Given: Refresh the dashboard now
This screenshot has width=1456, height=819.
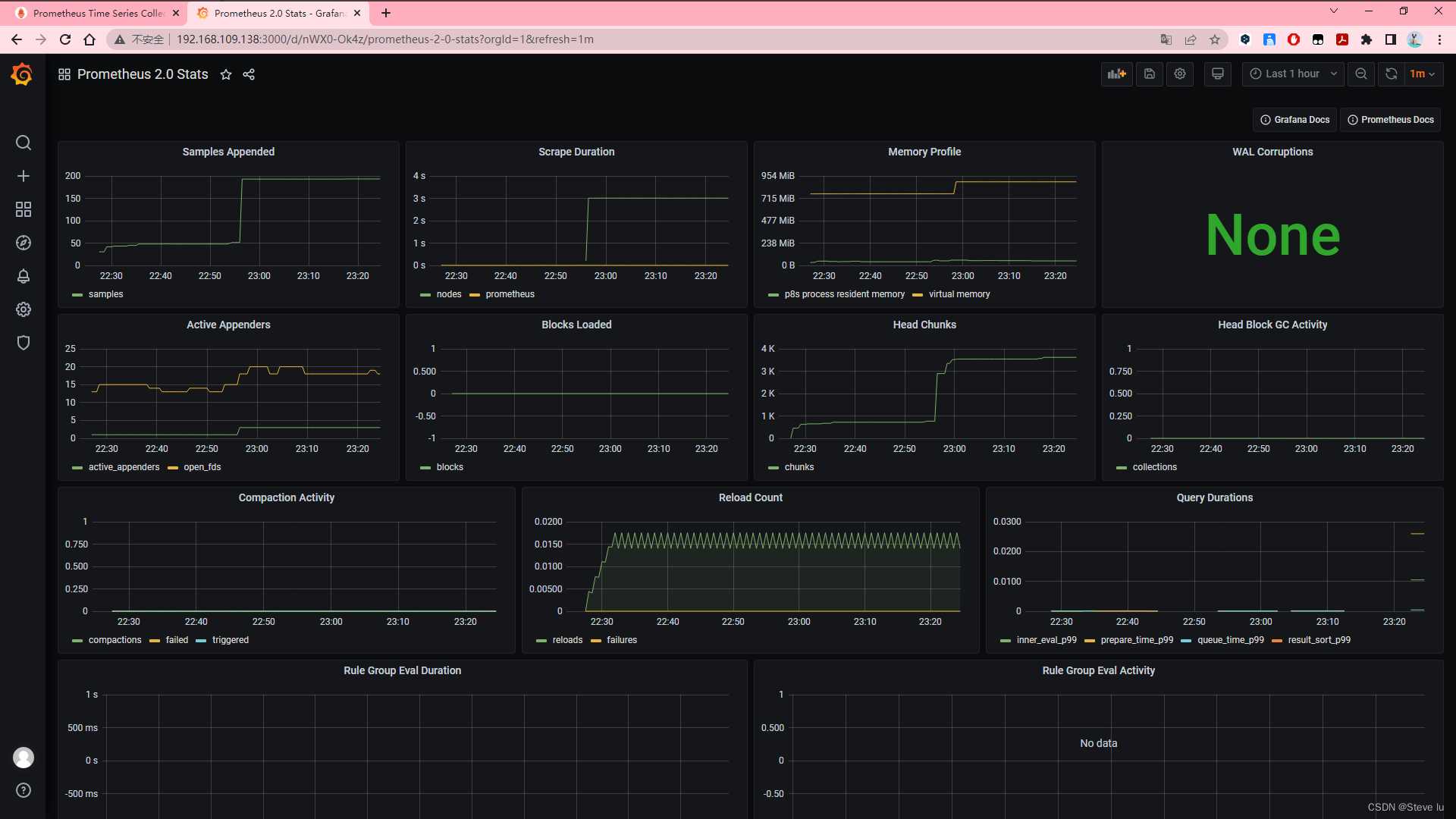Looking at the screenshot, I should coord(1392,74).
